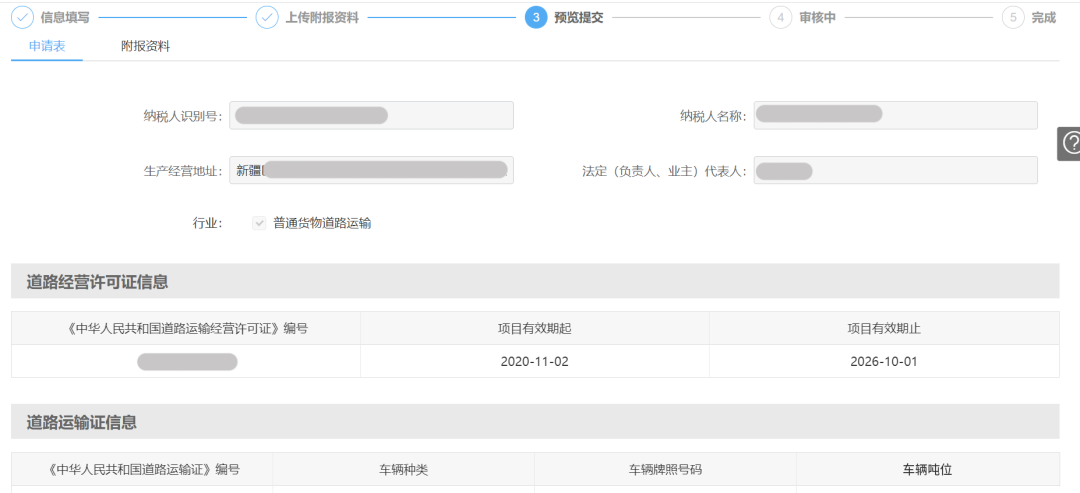Click the 法定代表人 input field

(x=895, y=170)
